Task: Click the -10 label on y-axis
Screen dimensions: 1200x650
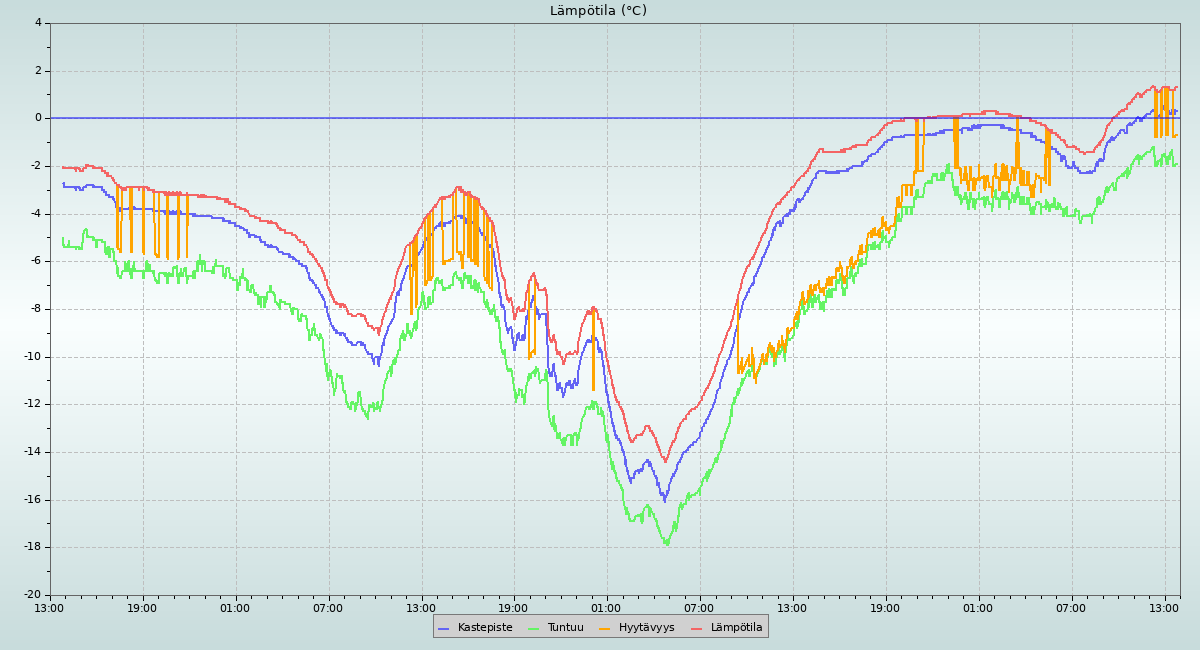Action: tap(33, 357)
